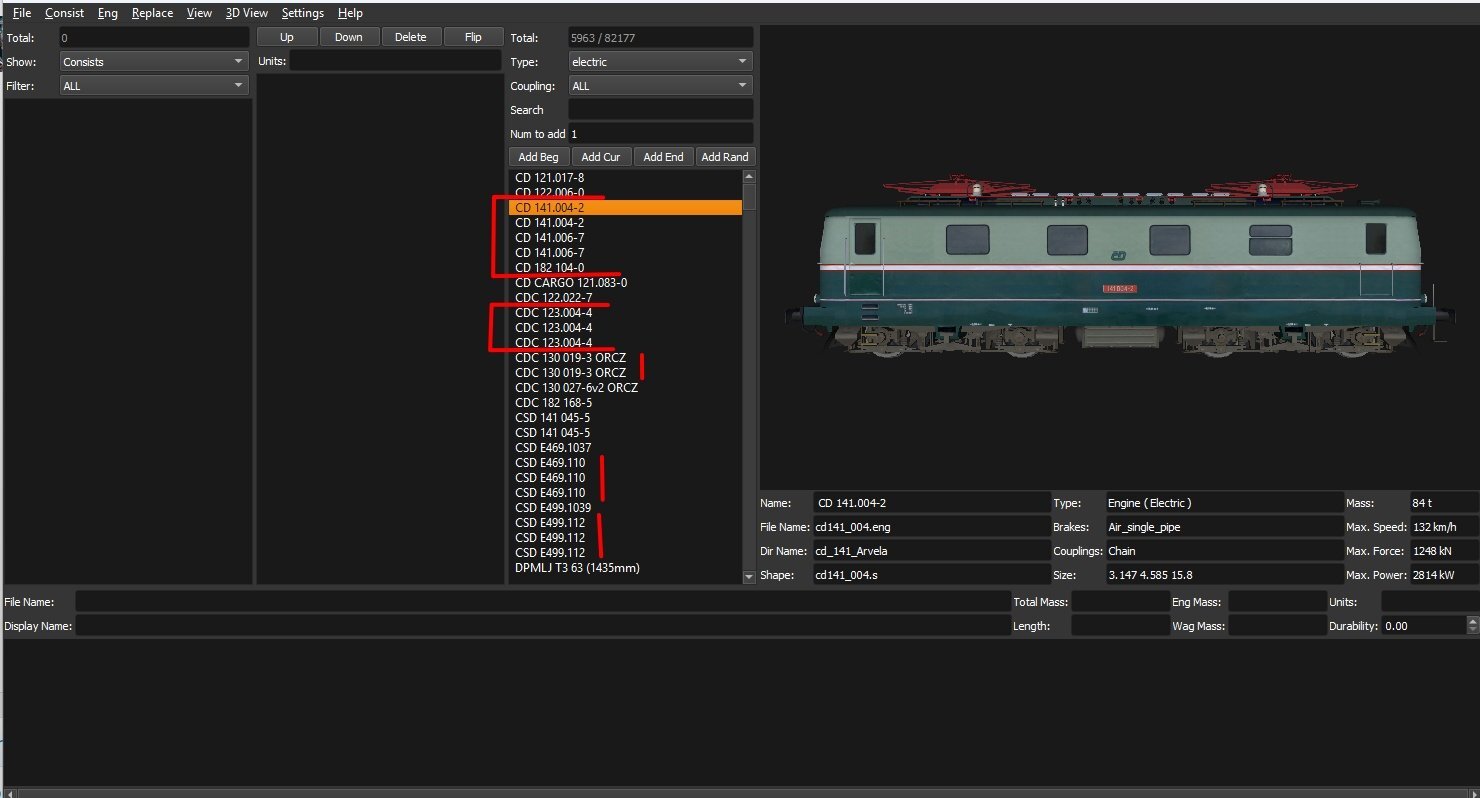1480x798 pixels.
Task: Open the 3D View menu
Action: click(246, 13)
